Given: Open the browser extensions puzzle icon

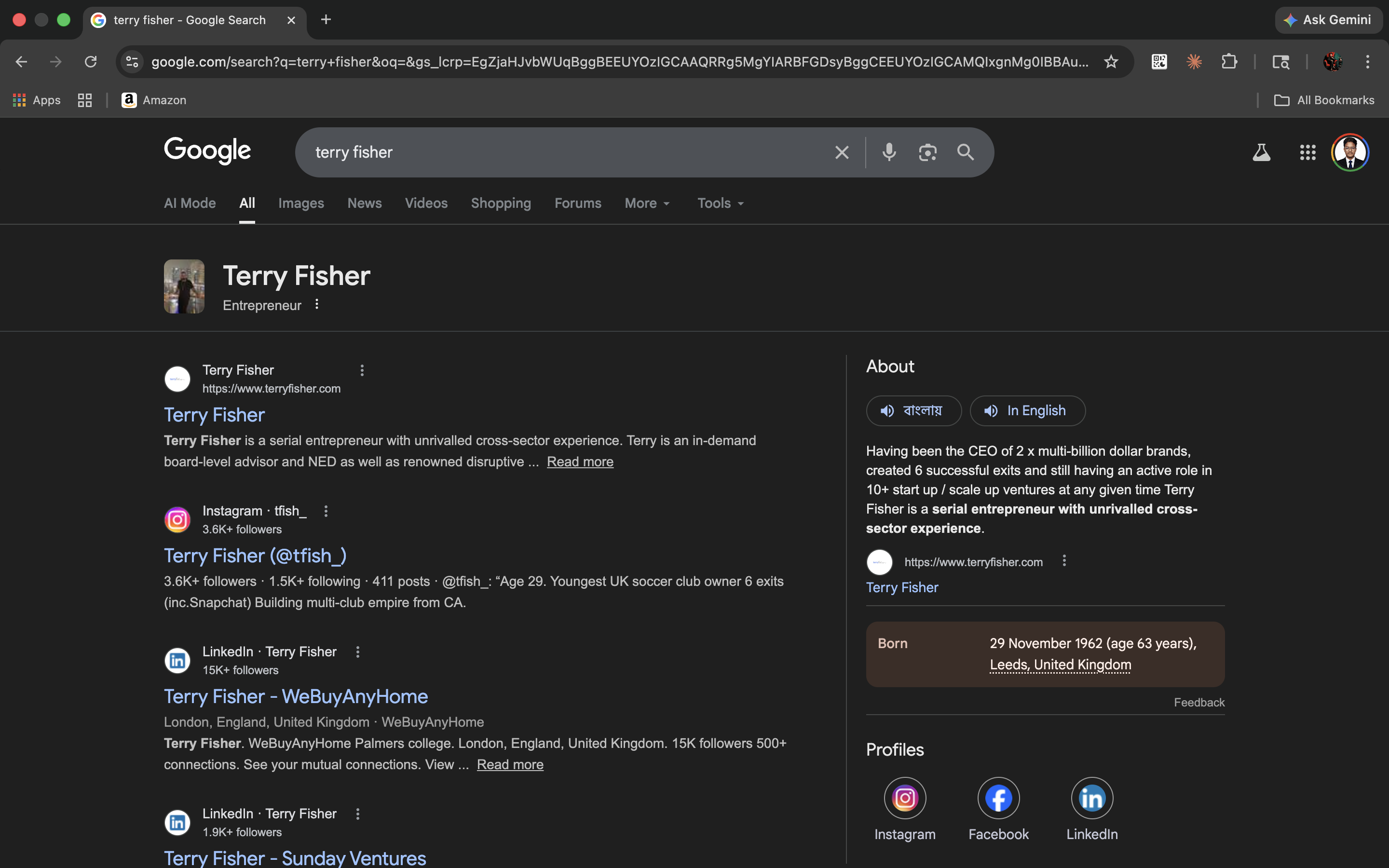Looking at the screenshot, I should point(1229,61).
